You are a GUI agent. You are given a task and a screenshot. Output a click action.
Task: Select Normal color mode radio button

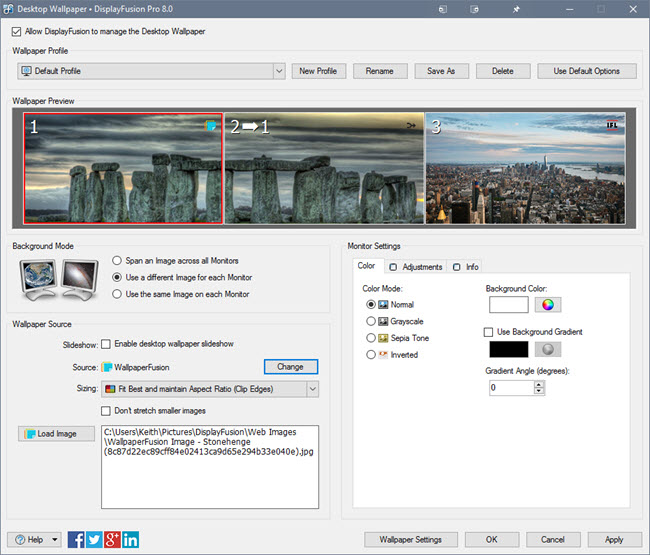coord(371,305)
